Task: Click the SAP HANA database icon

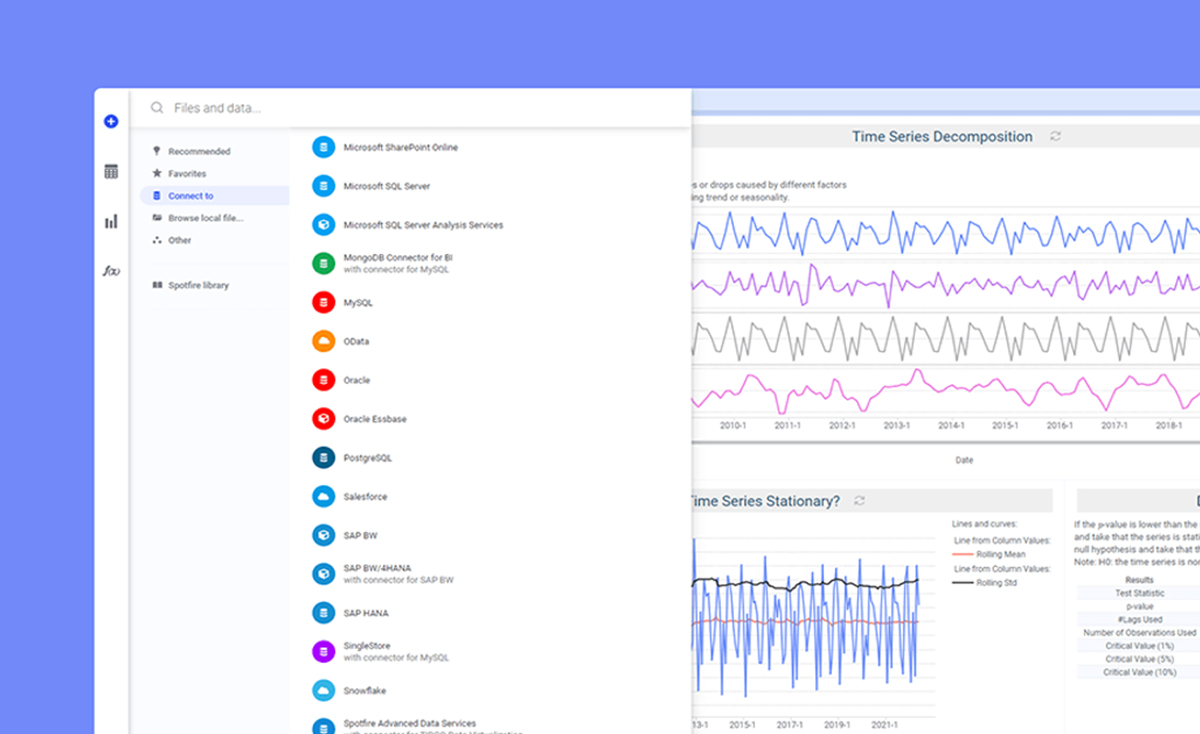Action: point(322,613)
